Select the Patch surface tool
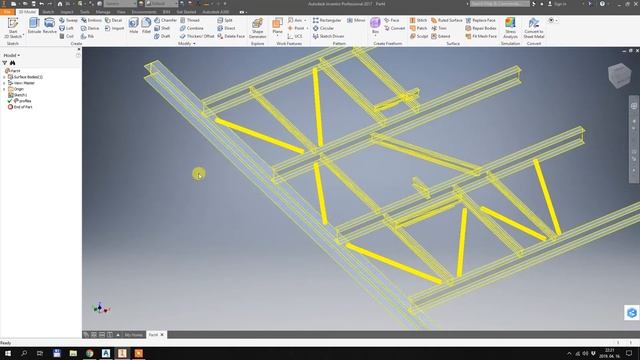 click(418, 28)
